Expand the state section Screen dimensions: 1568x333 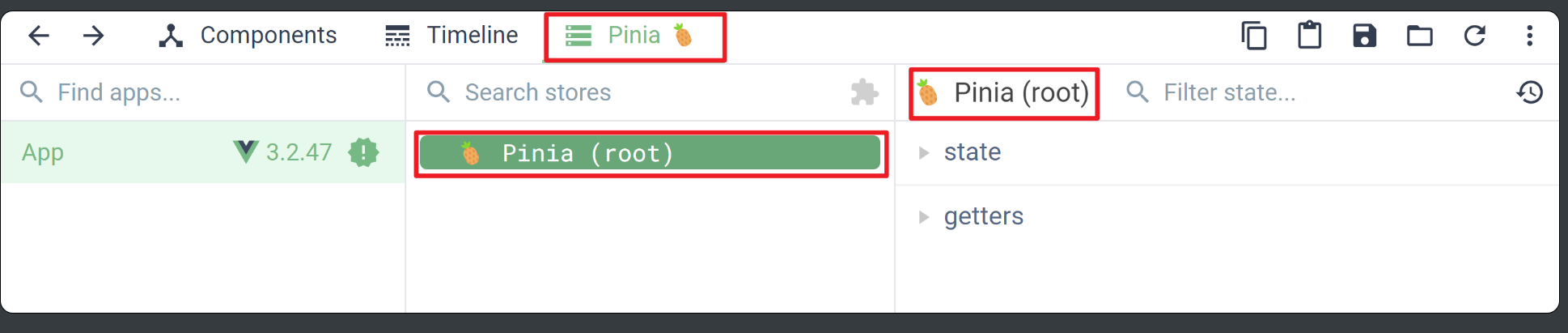924,152
